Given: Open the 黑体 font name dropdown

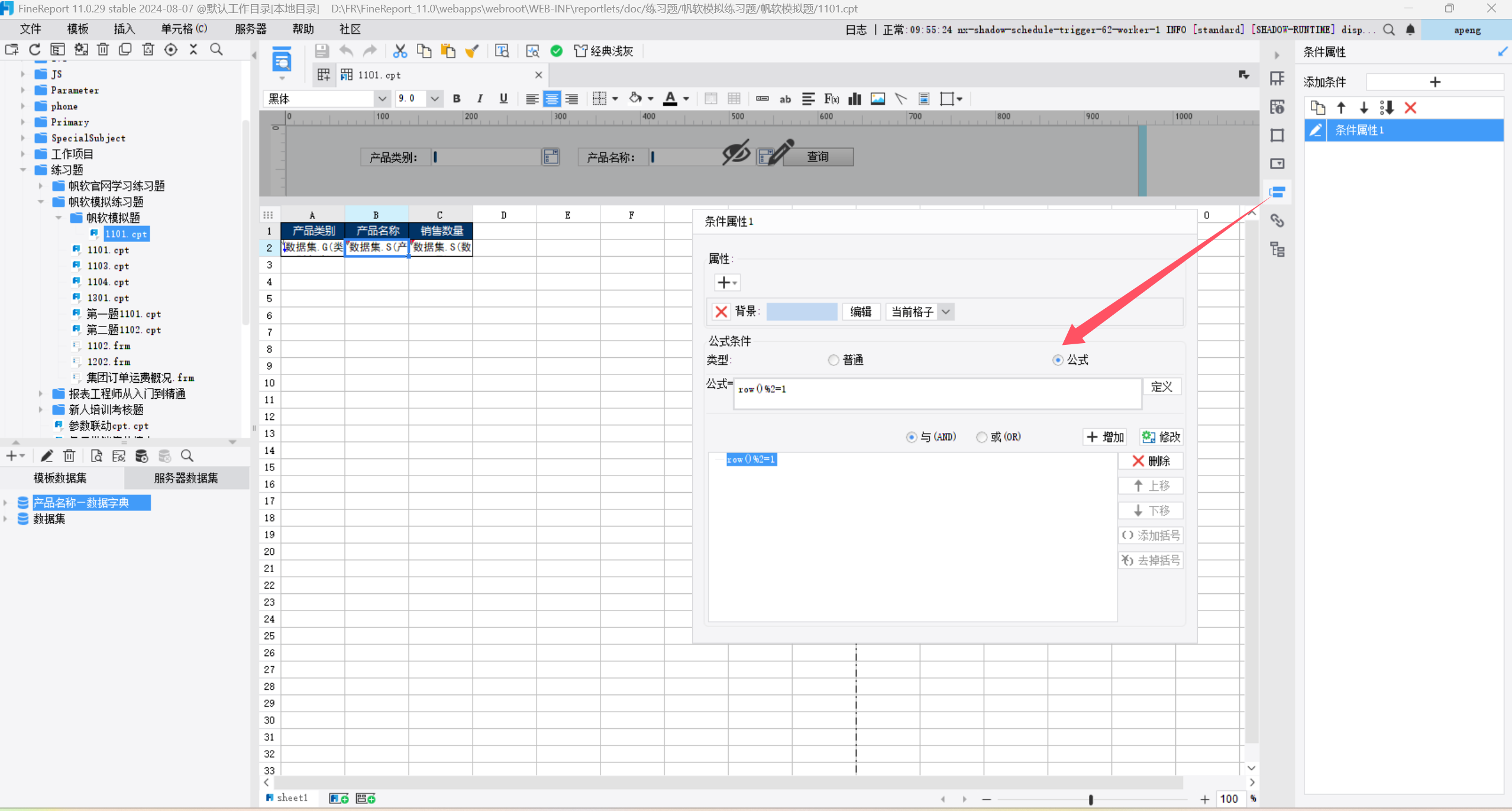Looking at the screenshot, I should coord(382,99).
